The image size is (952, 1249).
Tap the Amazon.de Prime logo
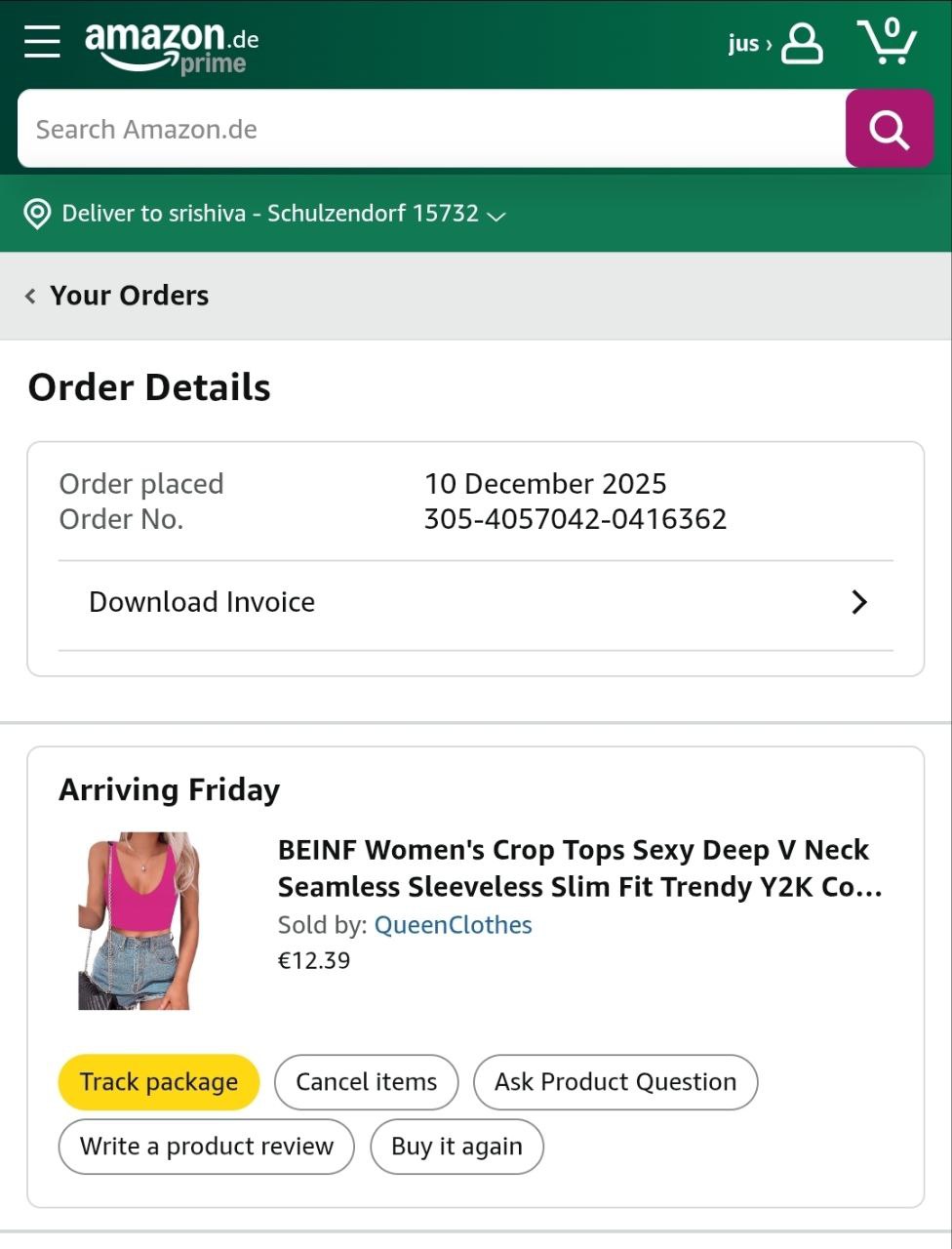pos(172,47)
